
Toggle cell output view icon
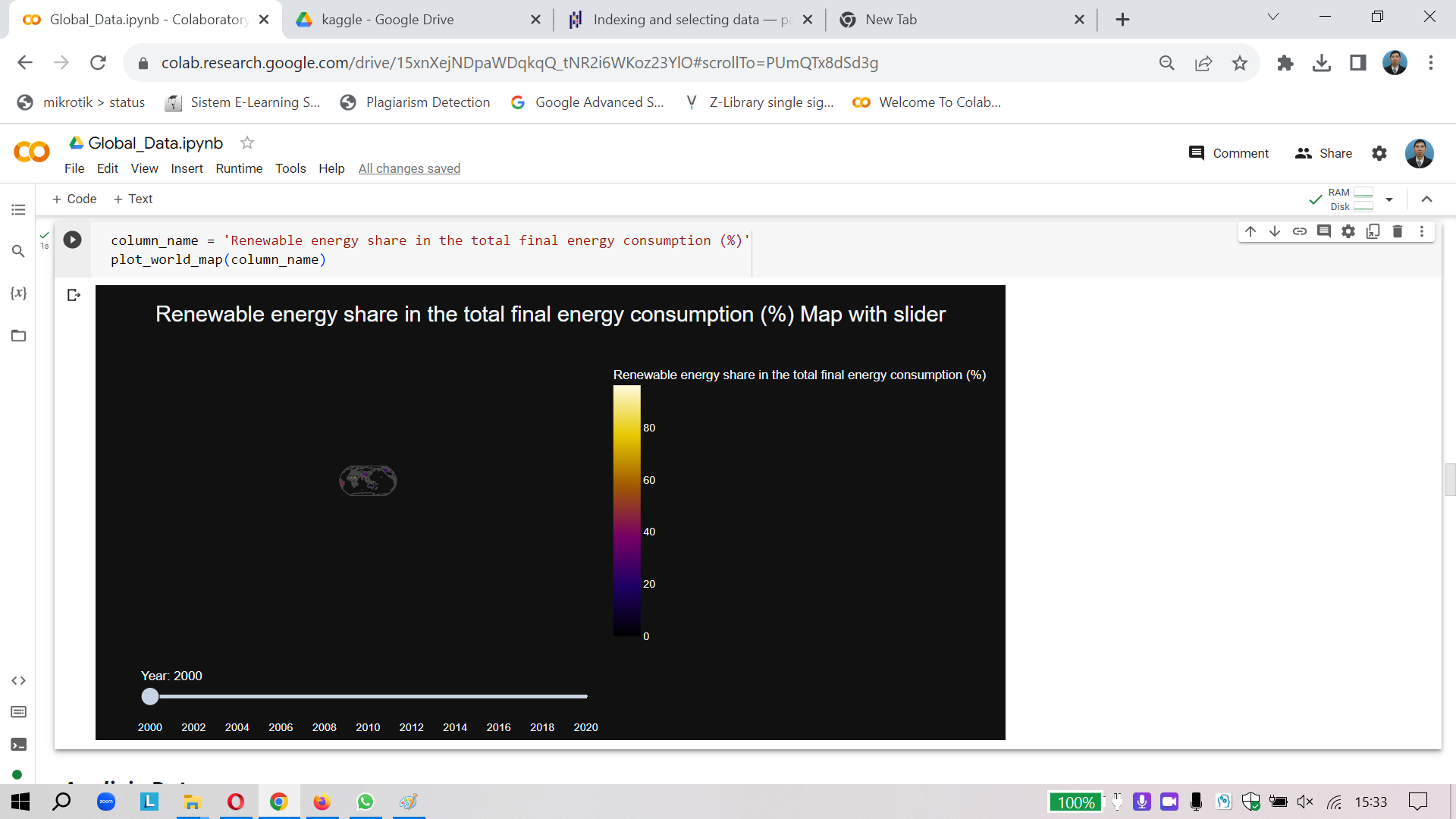(74, 295)
